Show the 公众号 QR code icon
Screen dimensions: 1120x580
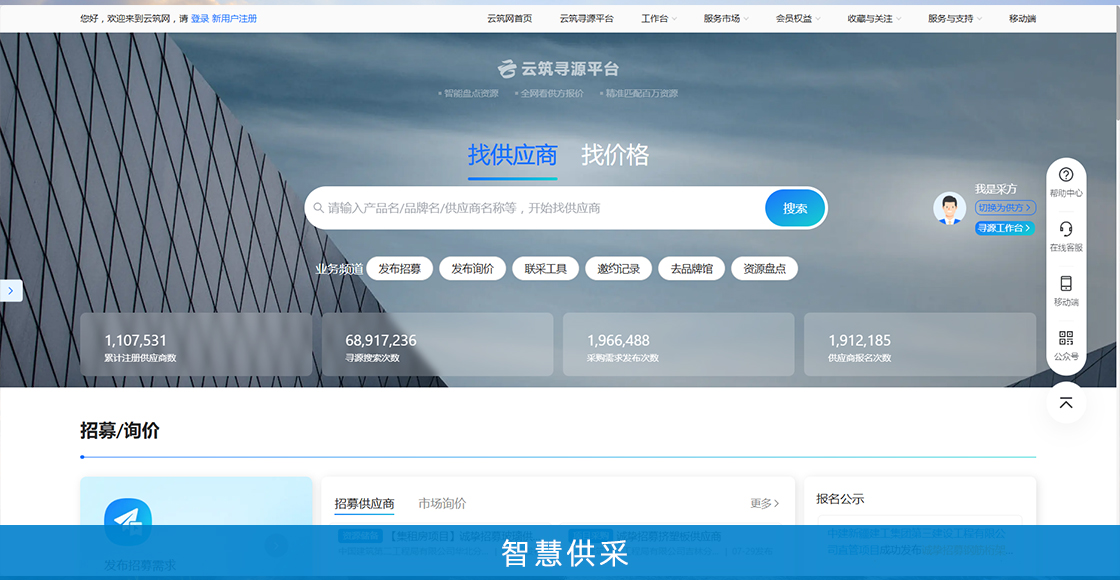pos(1066,338)
